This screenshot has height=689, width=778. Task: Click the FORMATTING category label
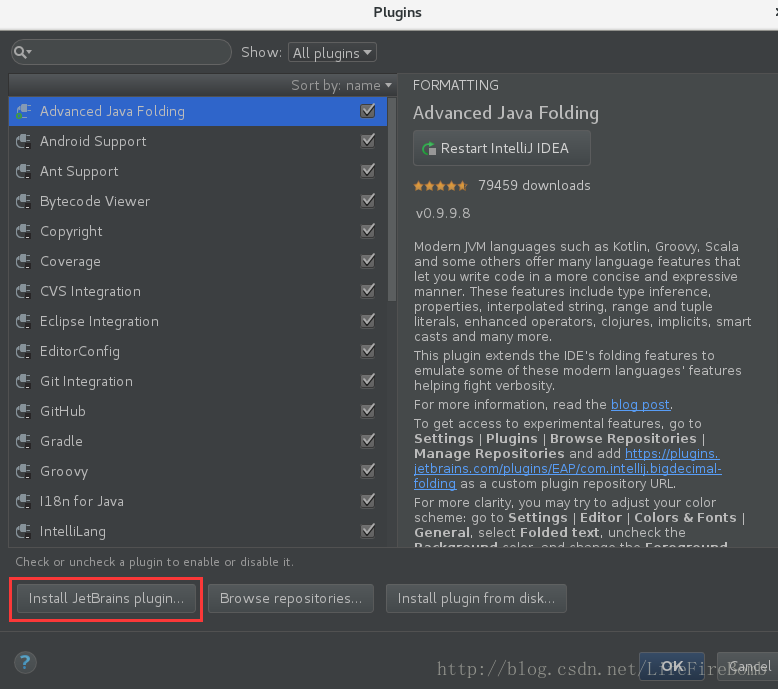455,85
